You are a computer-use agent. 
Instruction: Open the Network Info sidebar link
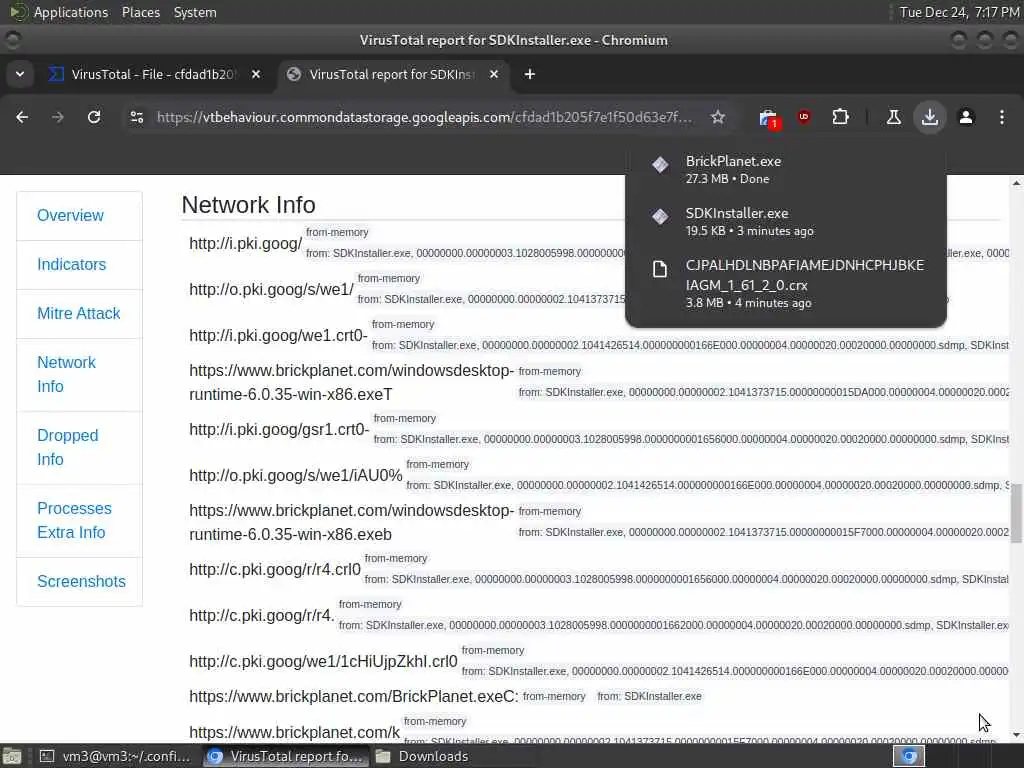[66, 374]
